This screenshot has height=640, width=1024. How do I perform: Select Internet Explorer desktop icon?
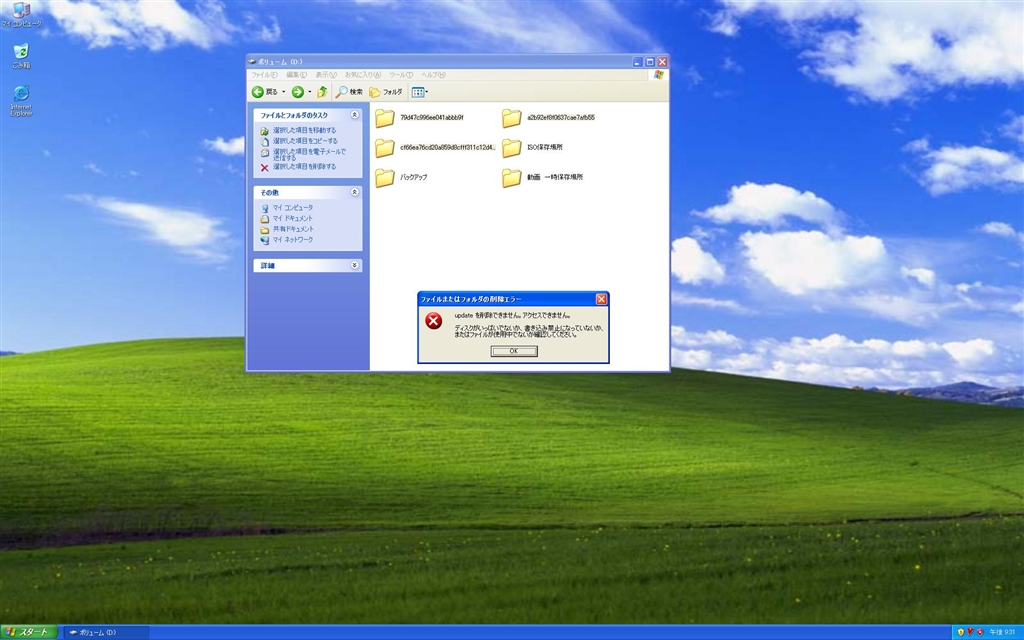(x=21, y=101)
